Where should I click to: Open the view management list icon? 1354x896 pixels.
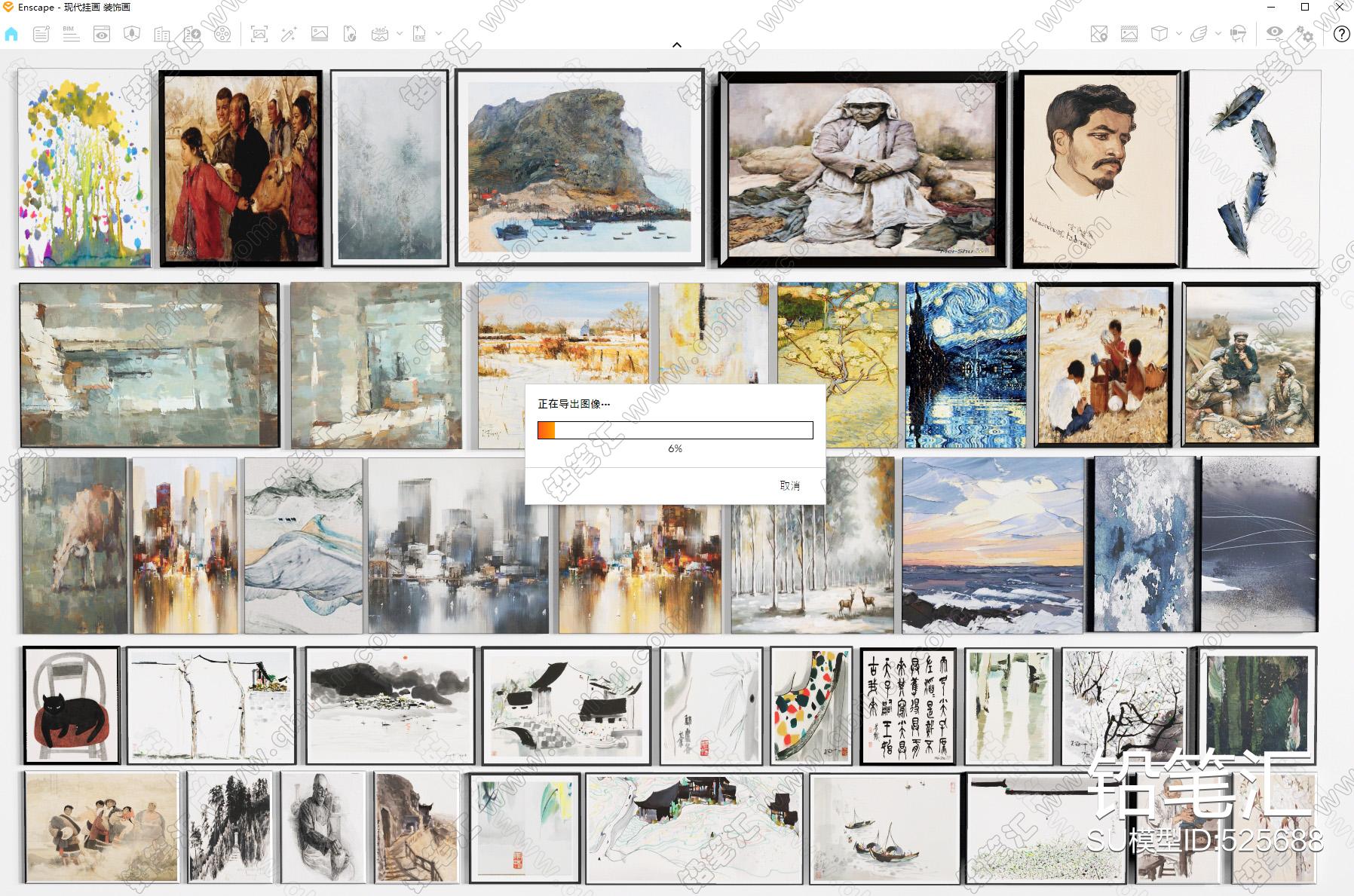(41, 34)
